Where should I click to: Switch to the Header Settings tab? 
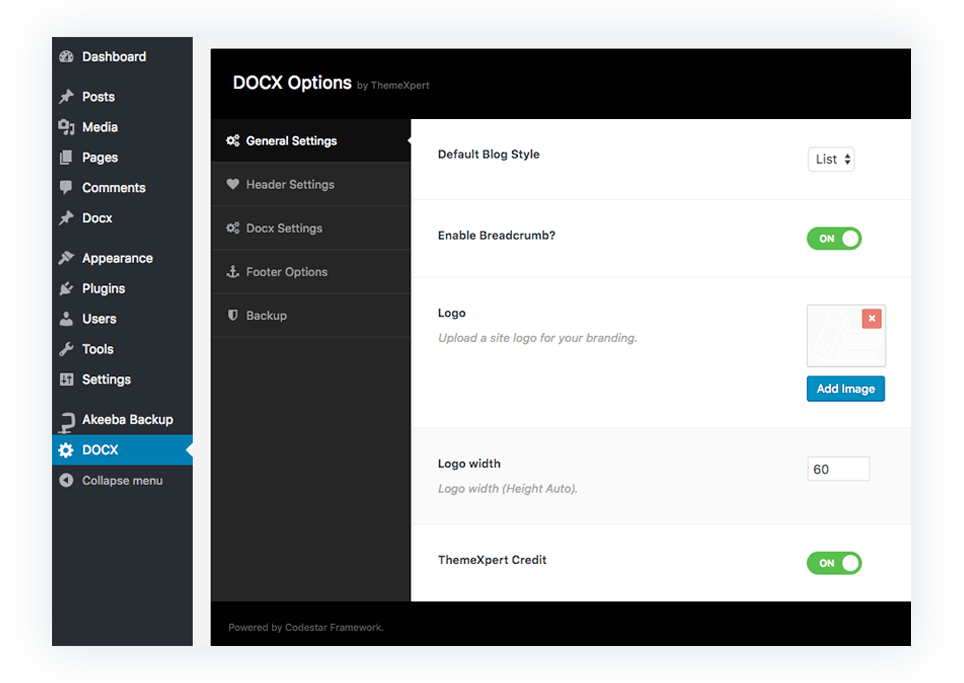(310, 184)
